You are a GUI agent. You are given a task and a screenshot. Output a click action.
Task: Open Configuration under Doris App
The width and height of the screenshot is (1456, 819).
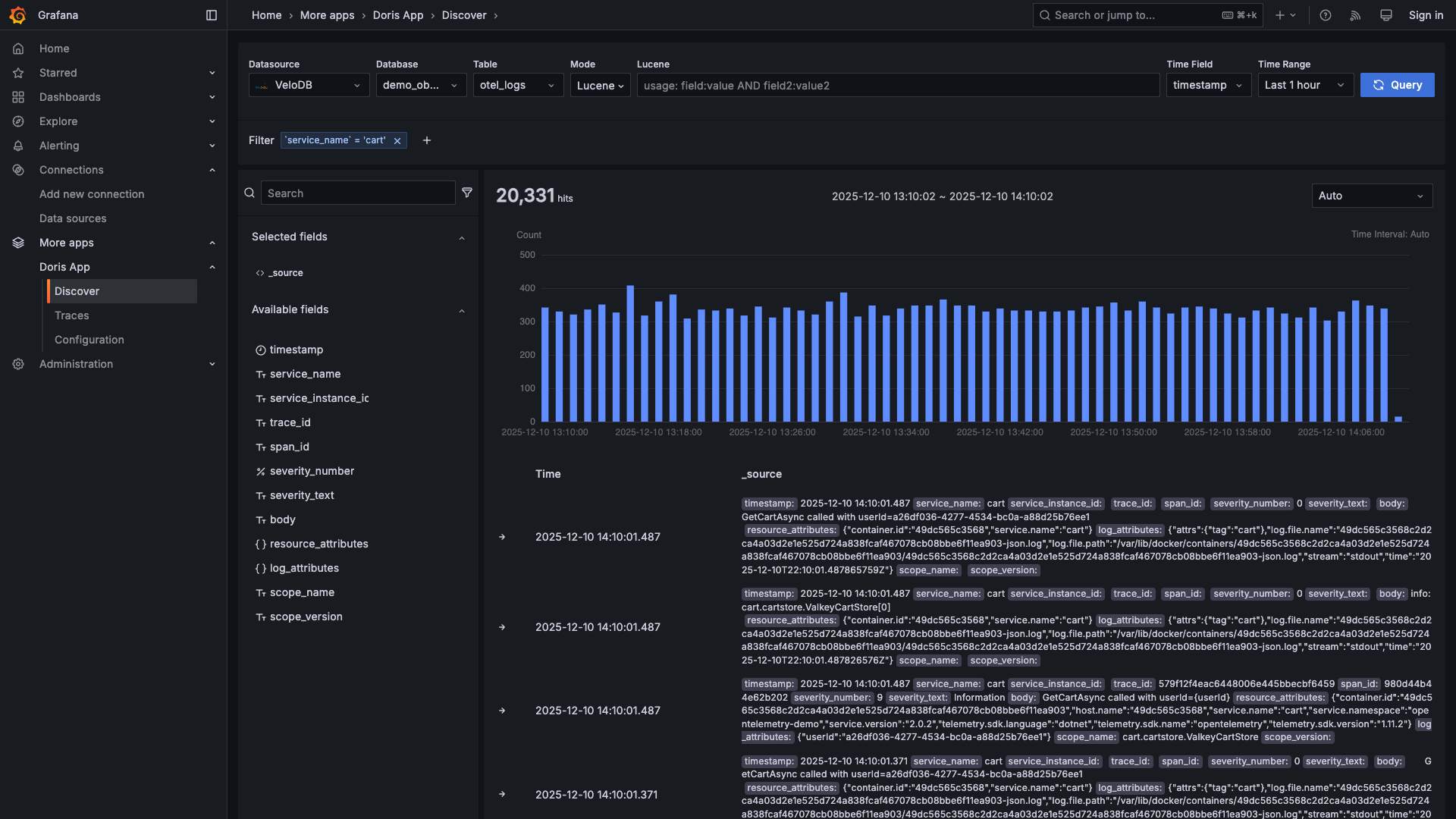tap(89, 340)
